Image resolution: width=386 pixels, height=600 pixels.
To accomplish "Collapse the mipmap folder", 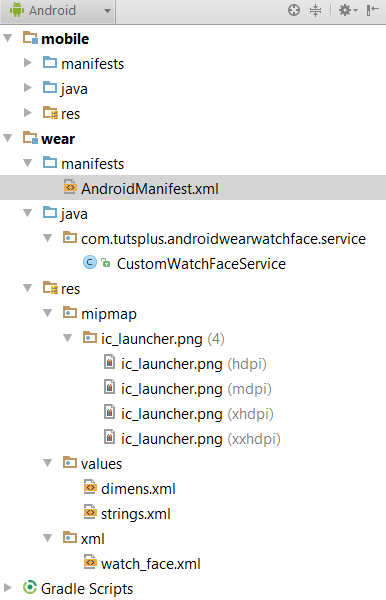I will coord(47,313).
